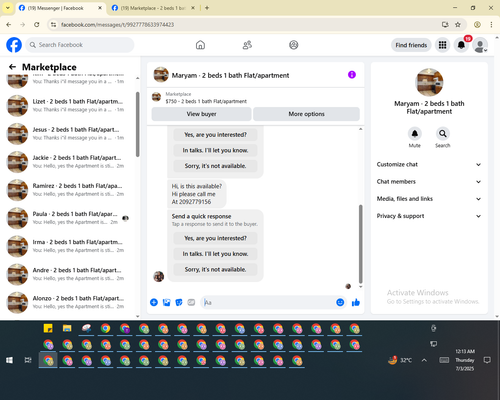Viewport: 500px width, 400px height.
Task: Open more actions plus icon in composer
Action: (154, 302)
